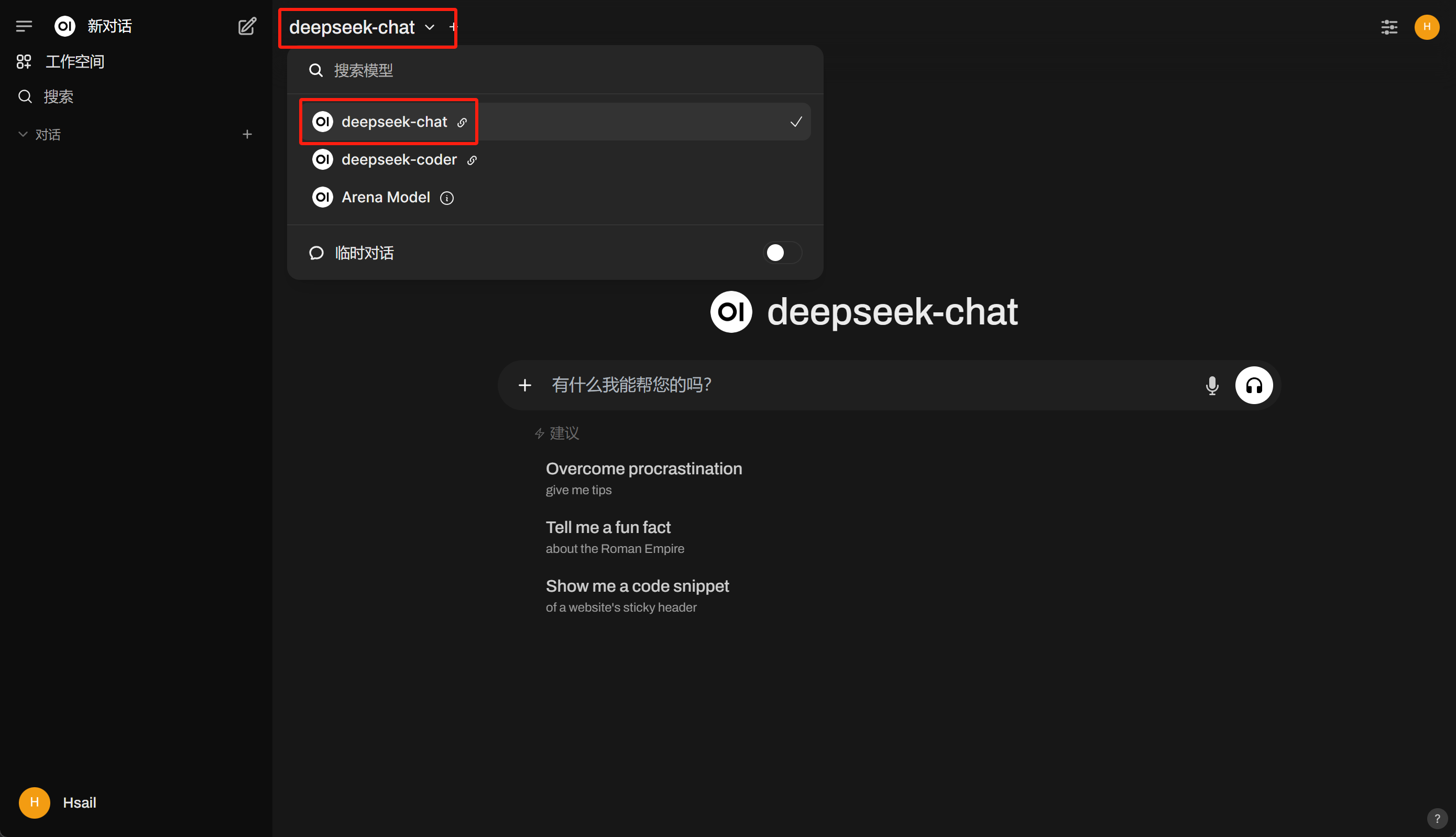The width and height of the screenshot is (1456, 837).
Task: Open the user avatar menu at top right
Action: point(1427,27)
